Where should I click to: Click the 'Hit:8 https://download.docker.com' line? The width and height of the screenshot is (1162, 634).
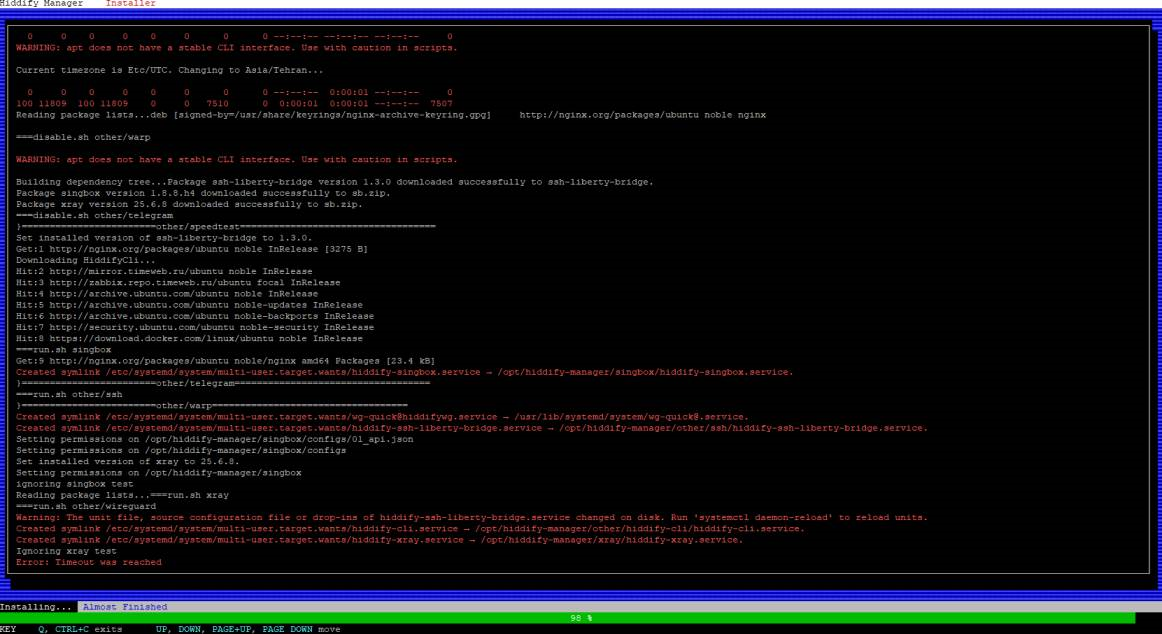point(189,338)
